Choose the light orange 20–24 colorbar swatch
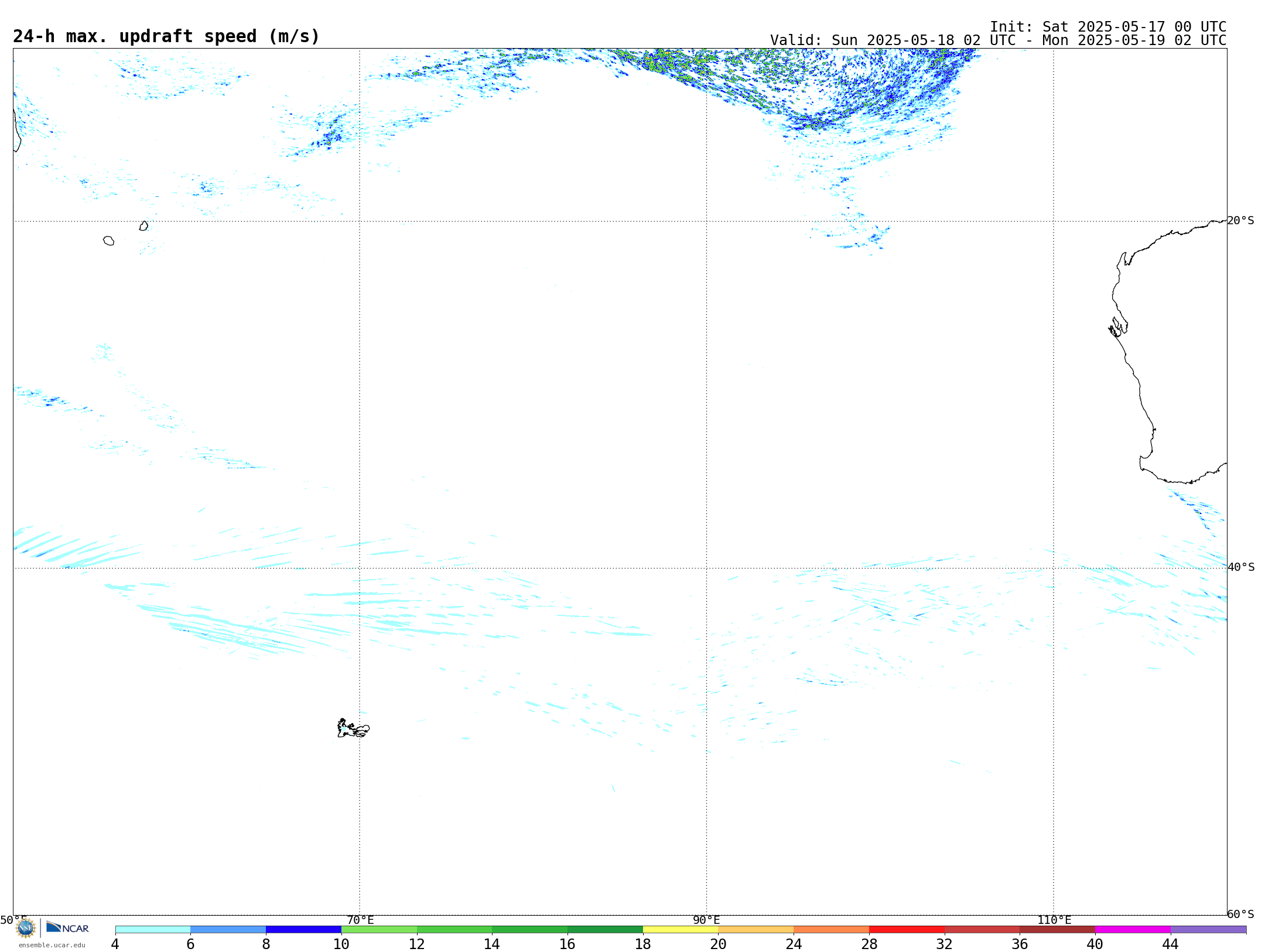Viewport: 1265px width, 952px height. pos(756,930)
